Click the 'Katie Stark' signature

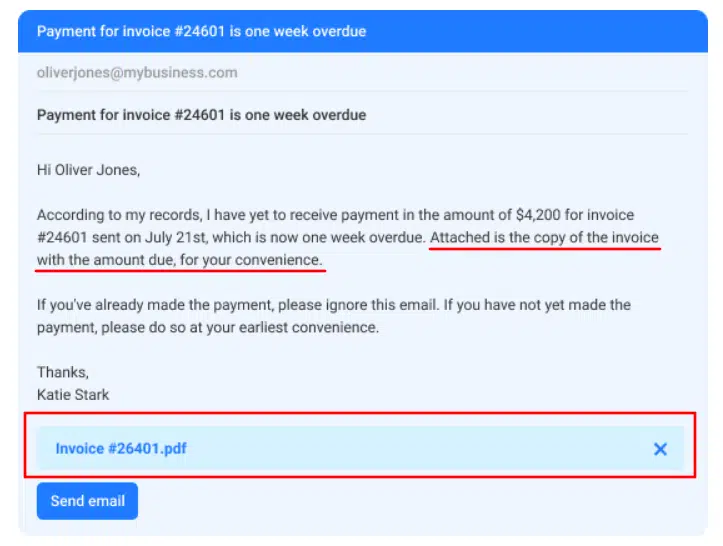(x=73, y=395)
